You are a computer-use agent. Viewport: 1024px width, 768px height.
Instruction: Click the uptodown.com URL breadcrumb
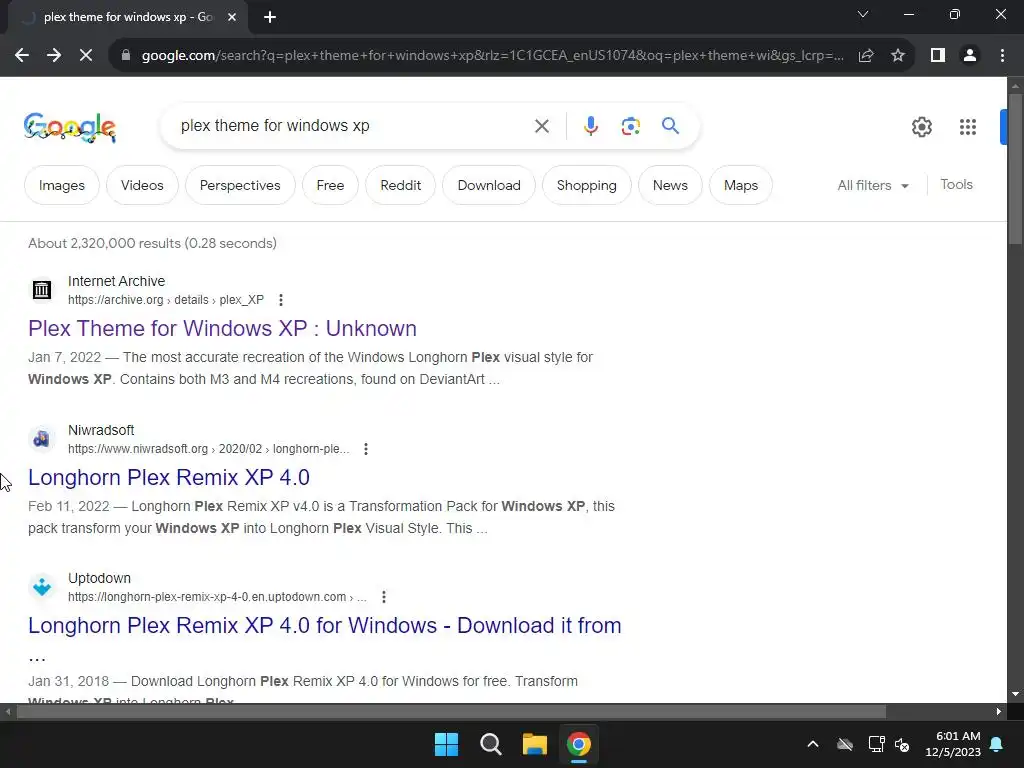pos(217,597)
